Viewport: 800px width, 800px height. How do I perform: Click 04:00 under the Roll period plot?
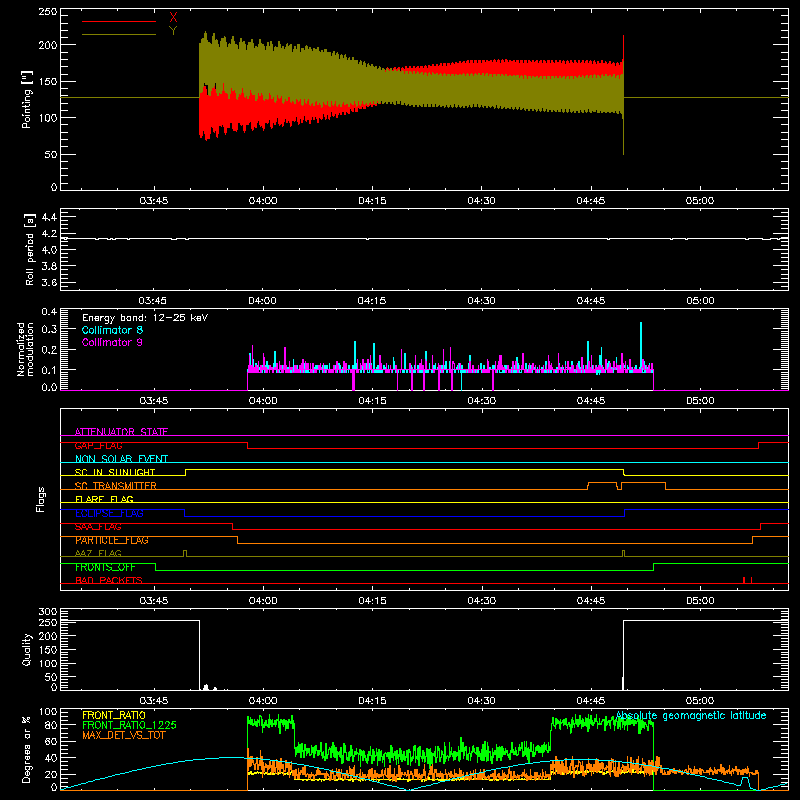tap(262, 301)
